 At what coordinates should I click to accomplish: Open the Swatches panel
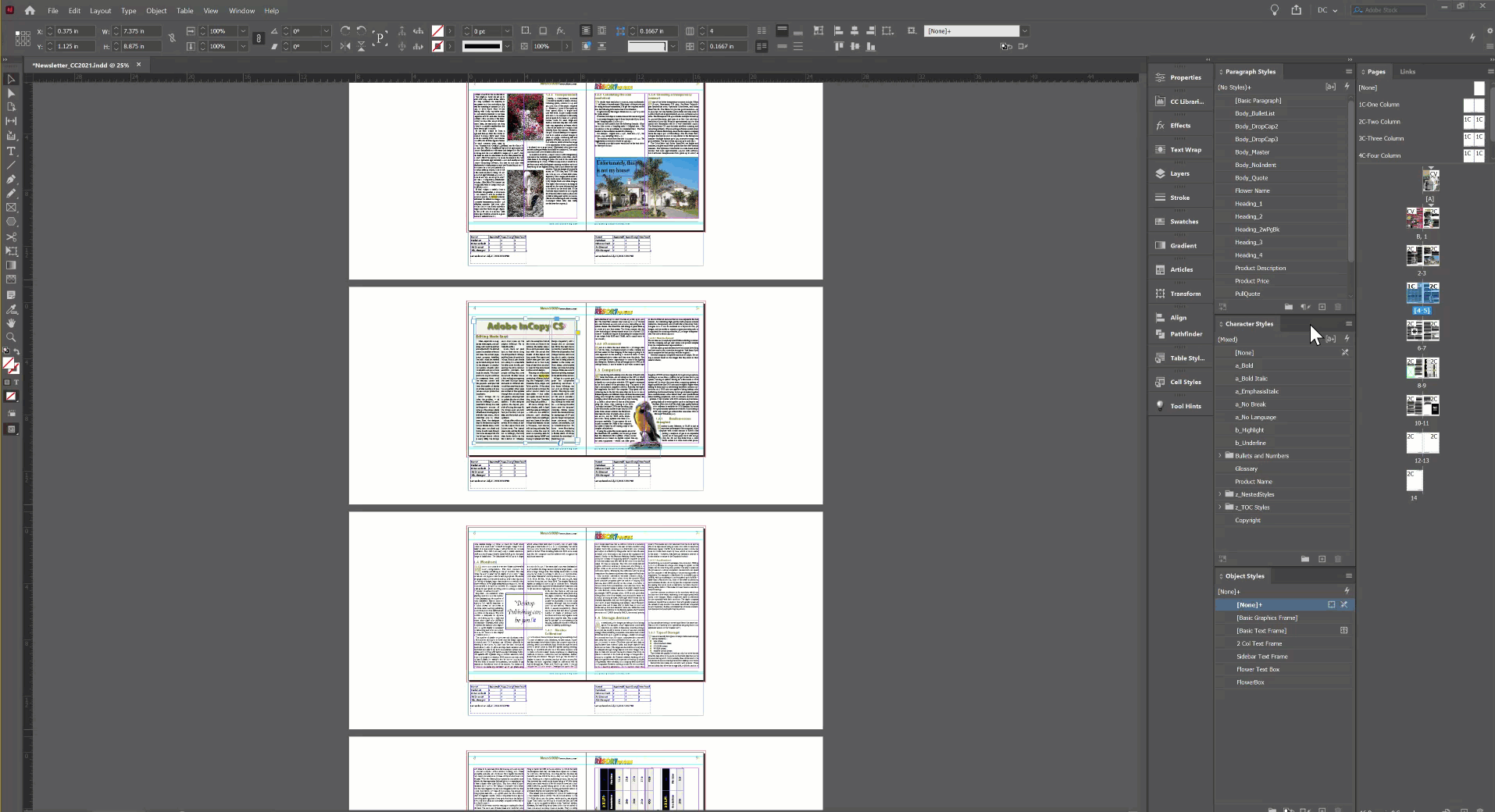point(1179,221)
